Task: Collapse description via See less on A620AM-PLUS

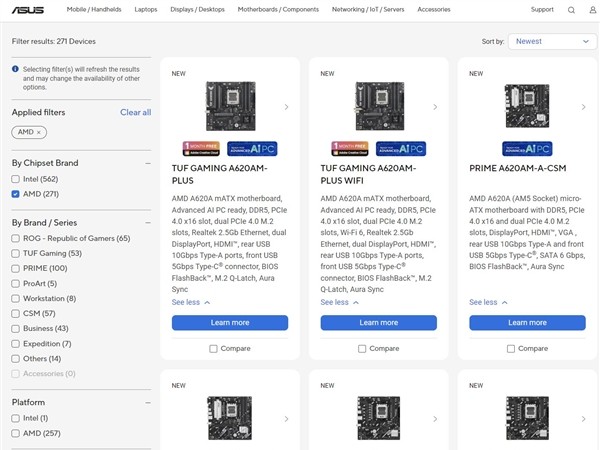Action: 191,302
